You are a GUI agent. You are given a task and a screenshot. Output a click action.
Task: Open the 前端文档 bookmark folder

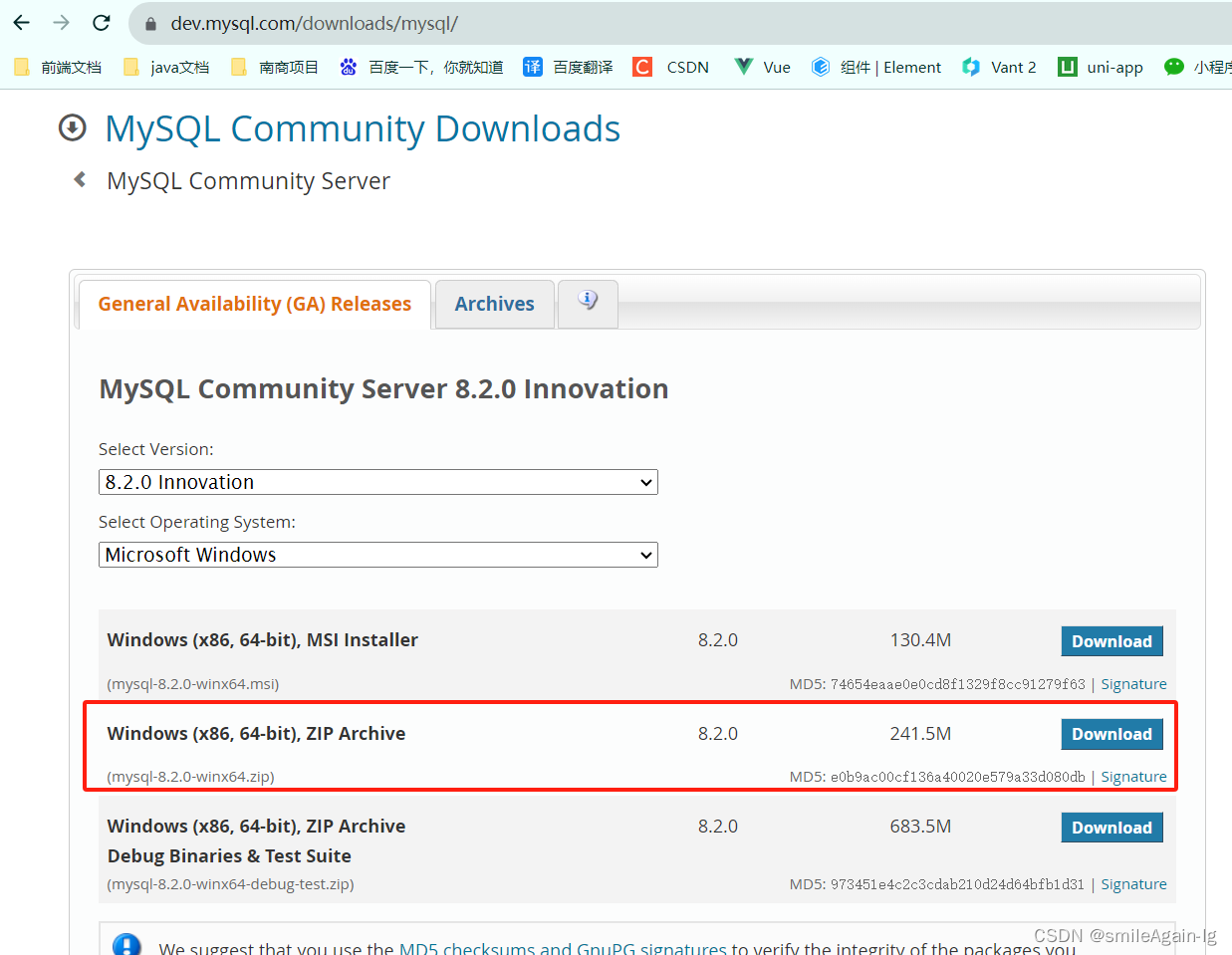(x=58, y=67)
